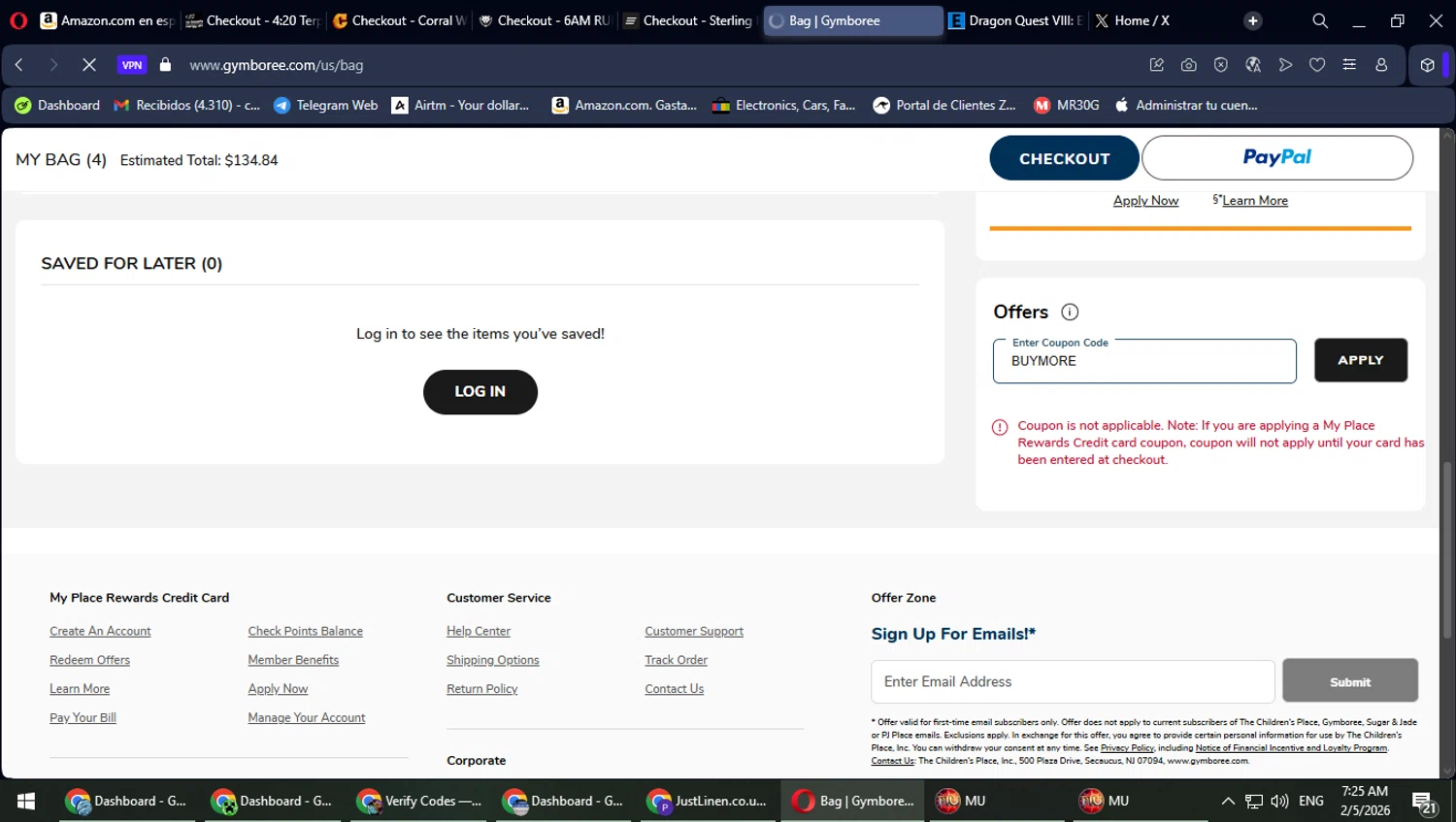1456x822 pixels.
Task: Open Create An Account link
Action: tap(100, 631)
